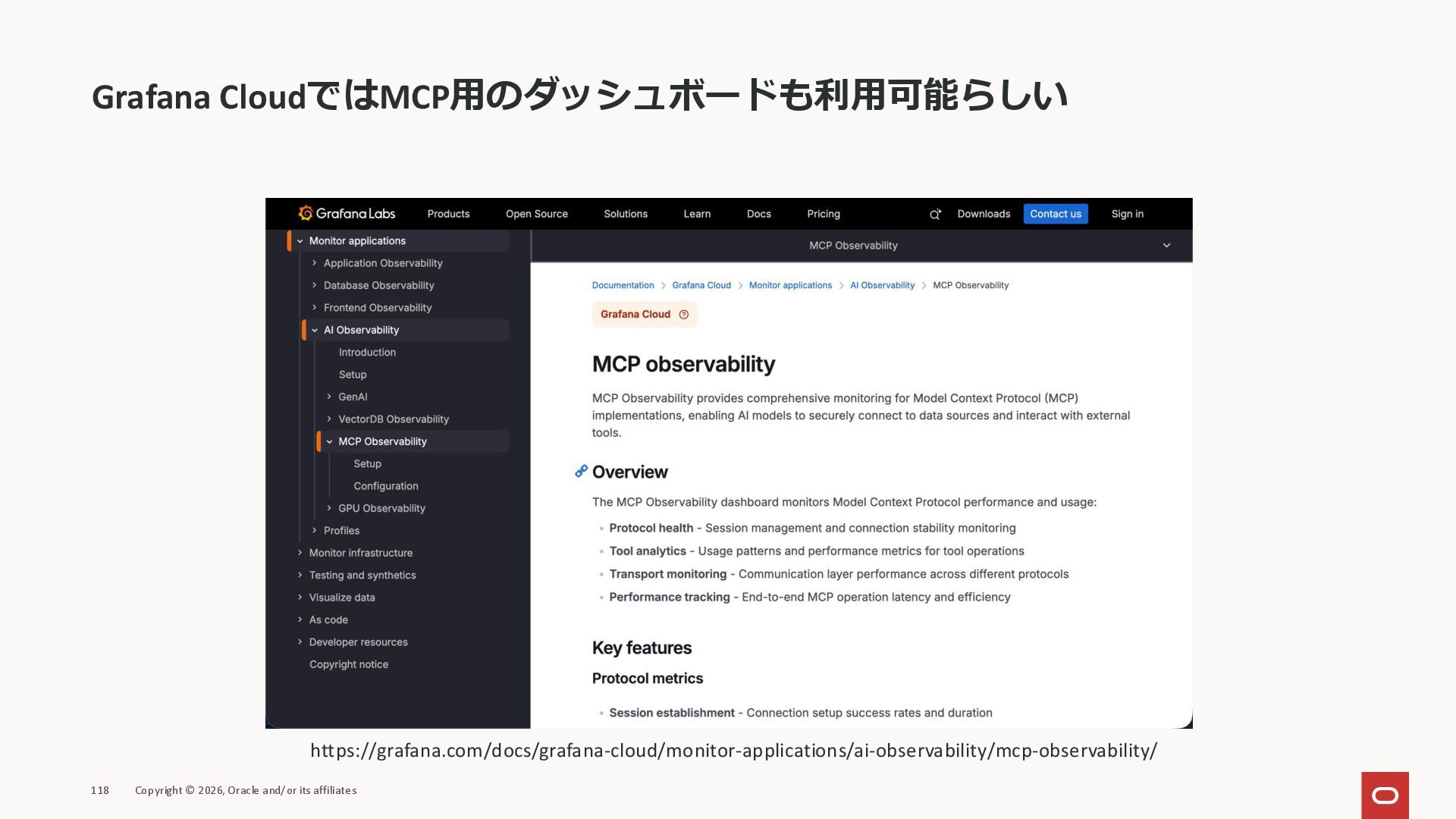Image resolution: width=1456 pixels, height=819 pixels.
Task: Select the Copyright notice sidebar item
Action: coord(348,664)
